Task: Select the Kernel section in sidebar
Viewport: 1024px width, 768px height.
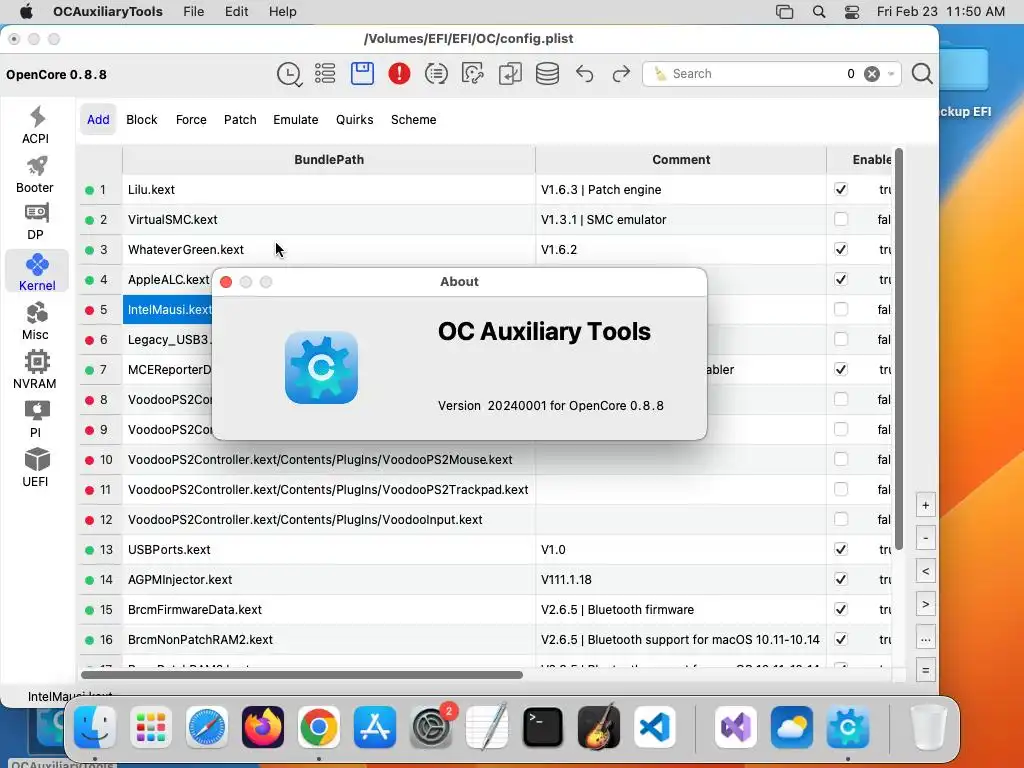Action: click(x=37, y=272)
